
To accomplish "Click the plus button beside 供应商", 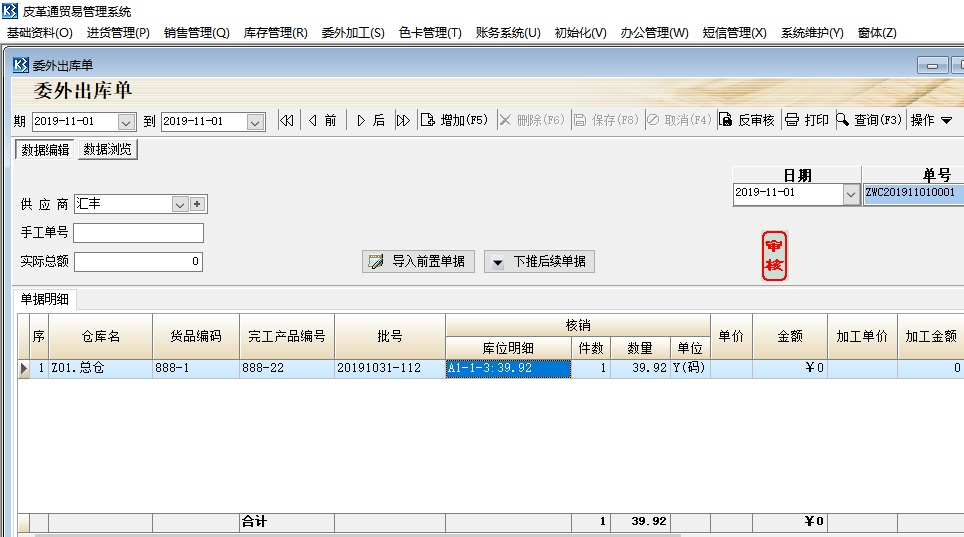I will click(197, 204).
